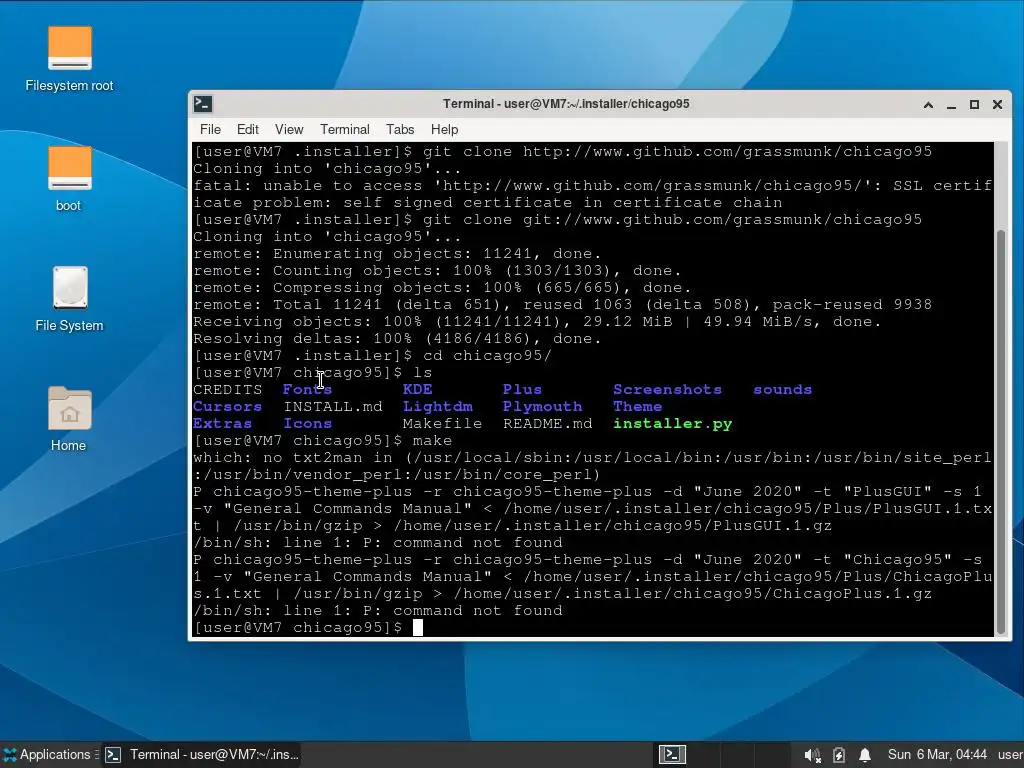Viewport: 1024px width, 768px height.
Task: Open the Tabs menu in Terminal
Action: tap(400, 129)
